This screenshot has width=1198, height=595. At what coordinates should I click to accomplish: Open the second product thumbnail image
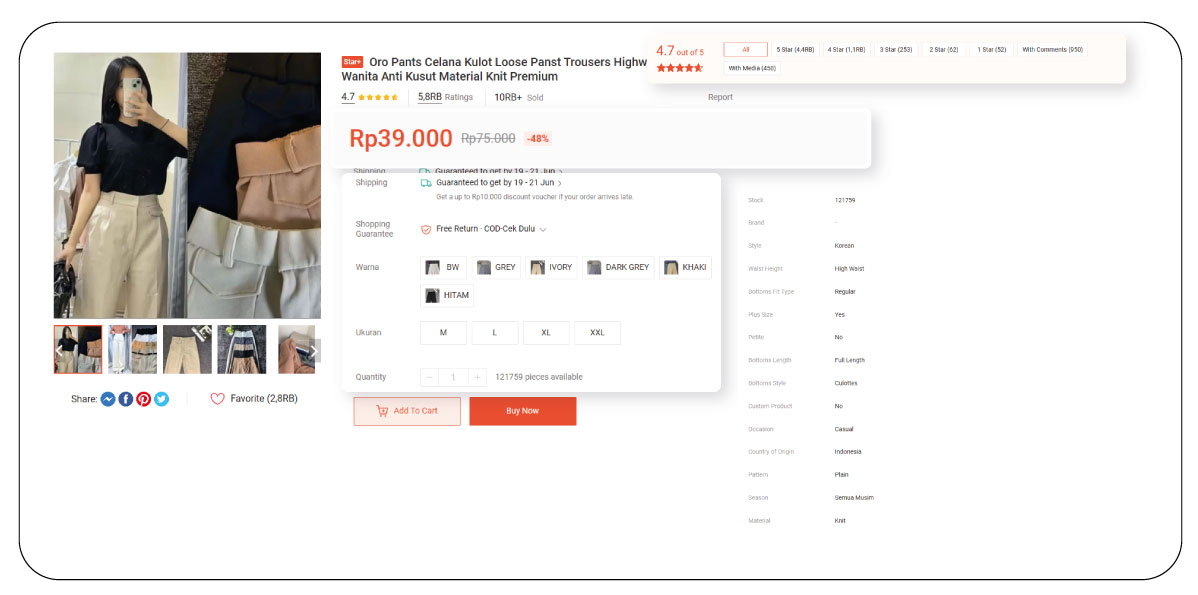point(132,349)
